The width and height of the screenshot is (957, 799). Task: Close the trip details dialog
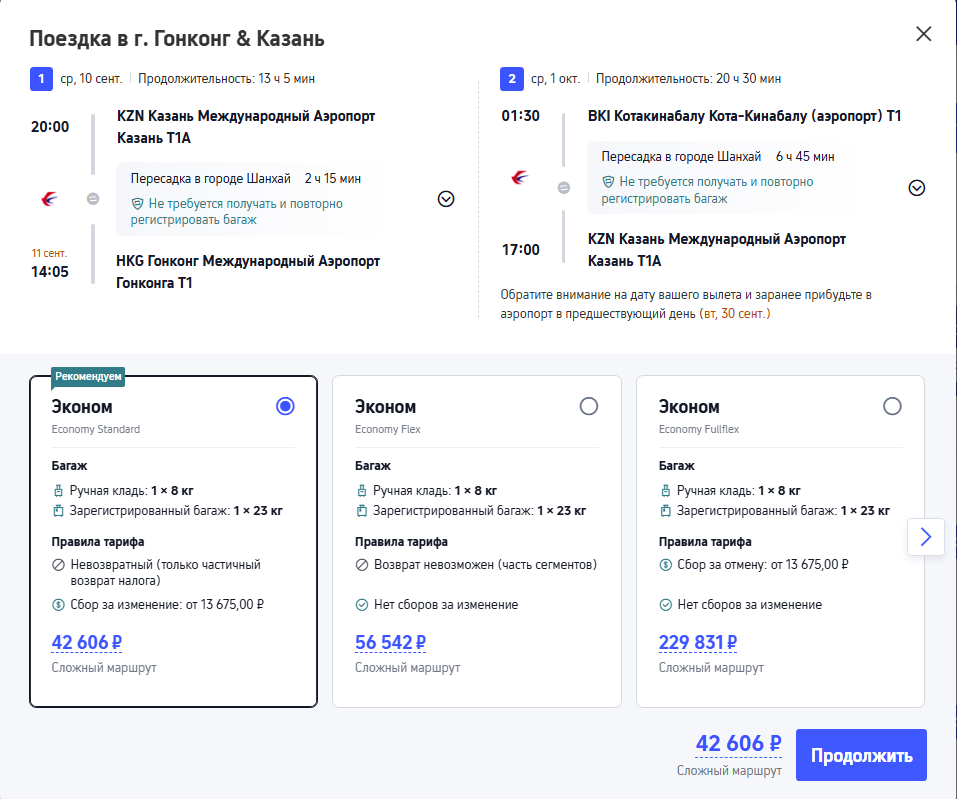click(x=924, y=34)
